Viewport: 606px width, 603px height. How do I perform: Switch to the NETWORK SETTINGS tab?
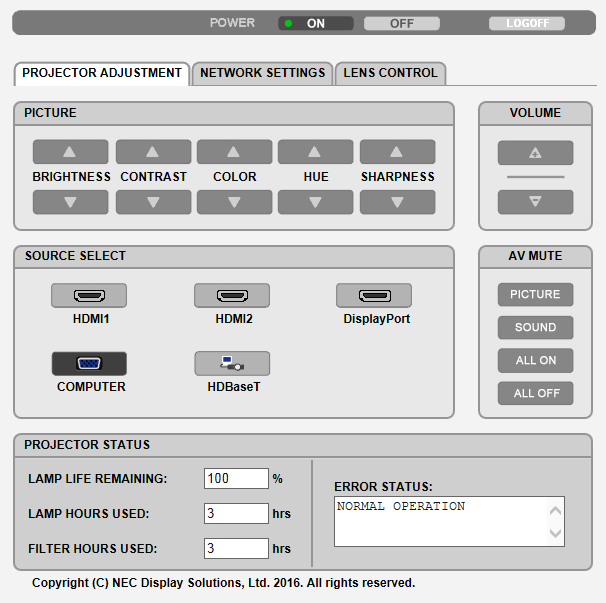[x=262, y=73]
